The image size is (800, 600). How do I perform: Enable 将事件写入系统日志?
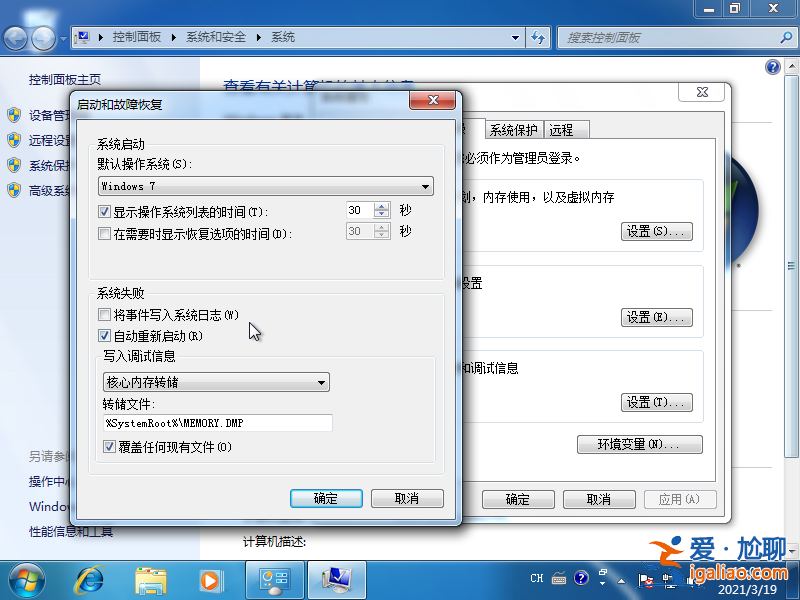[104, 314]
